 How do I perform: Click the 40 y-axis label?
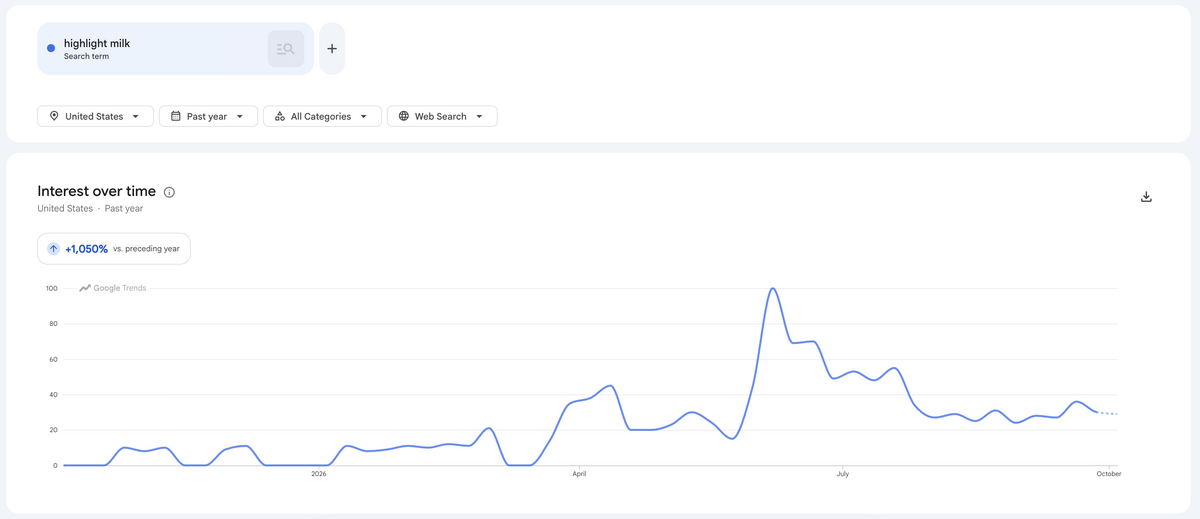[x=53, y=395]
